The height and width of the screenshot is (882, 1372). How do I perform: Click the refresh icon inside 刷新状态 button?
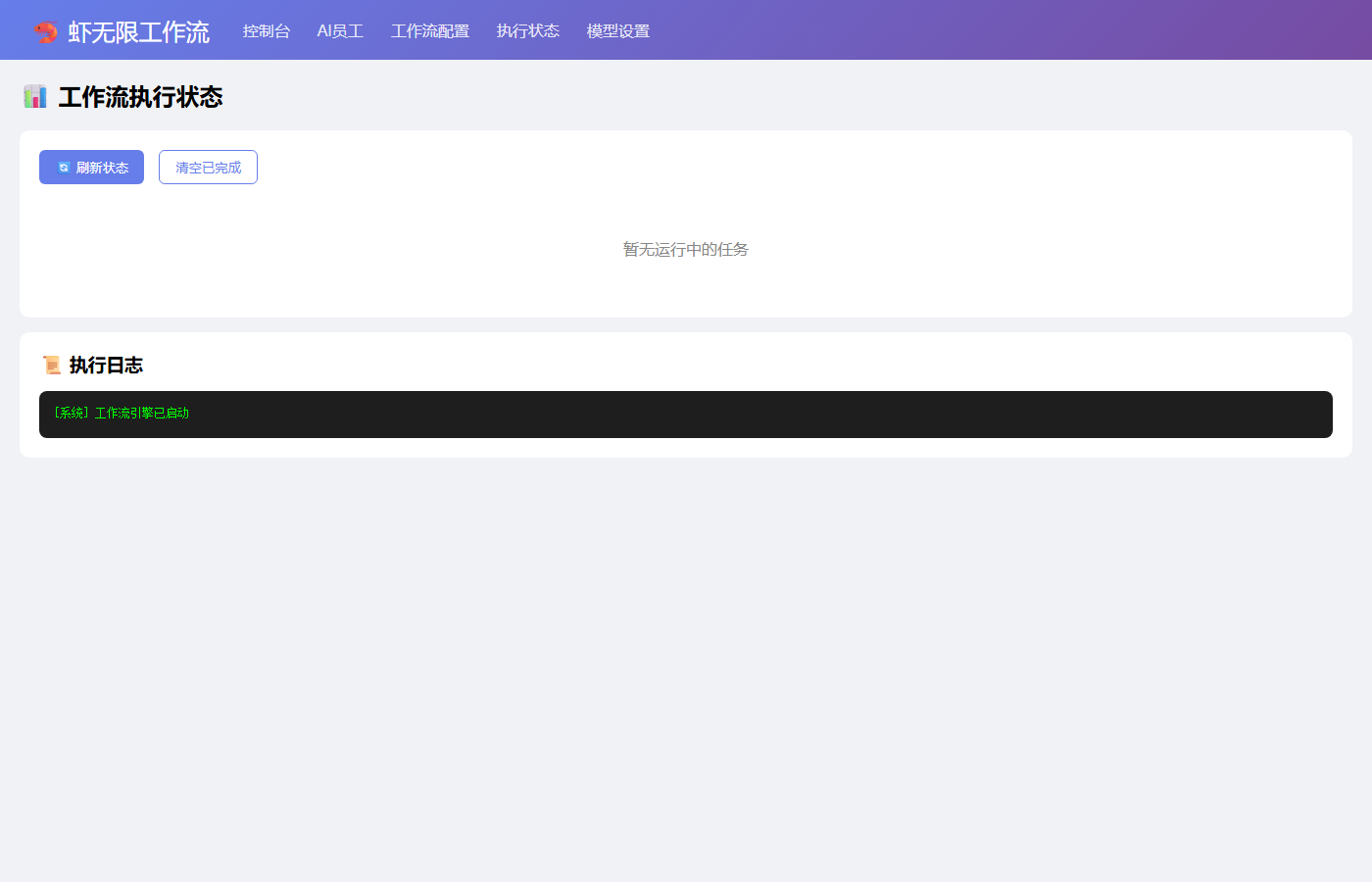point(64,168)
